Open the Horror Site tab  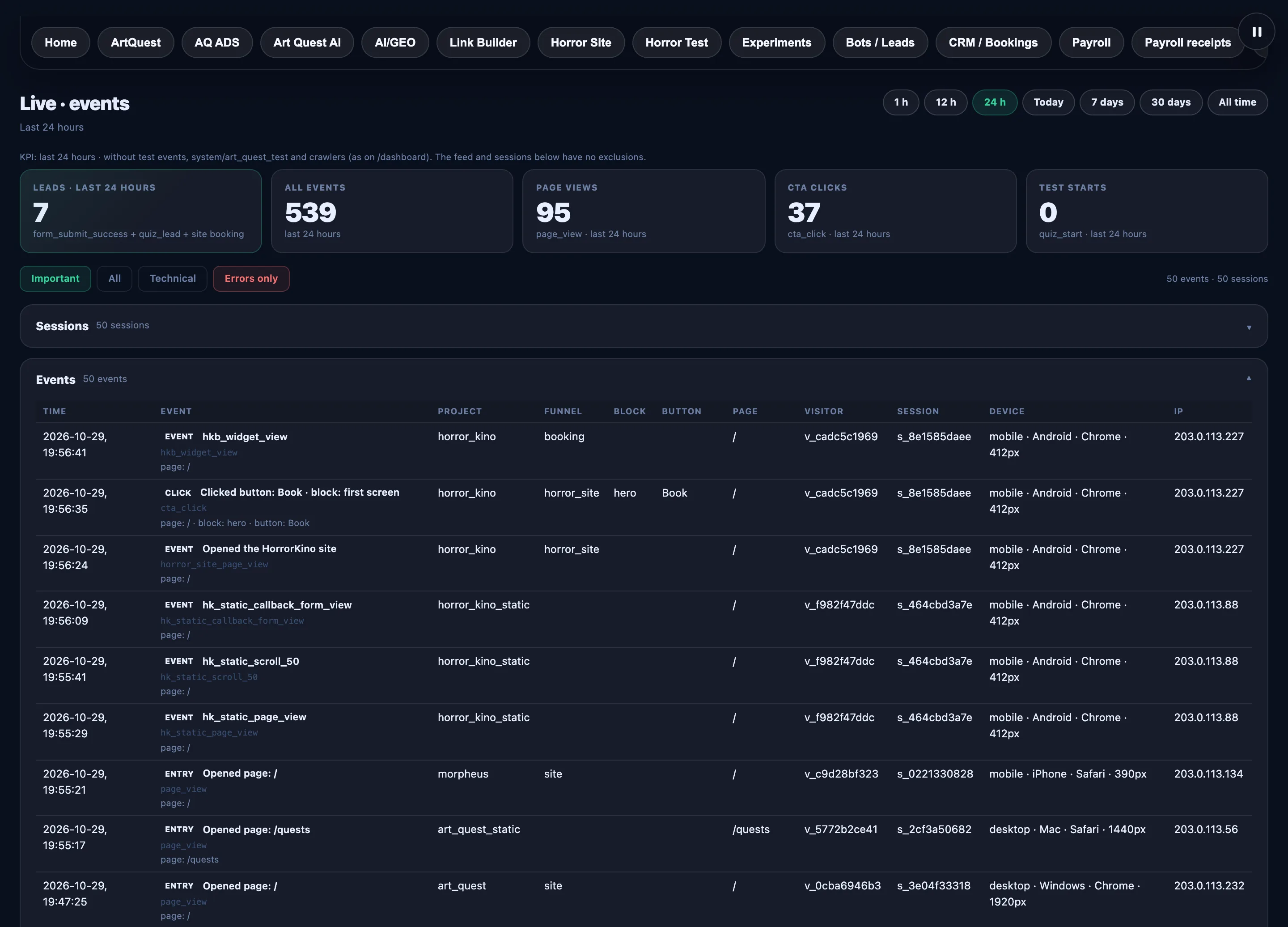[x=581, y=43]
